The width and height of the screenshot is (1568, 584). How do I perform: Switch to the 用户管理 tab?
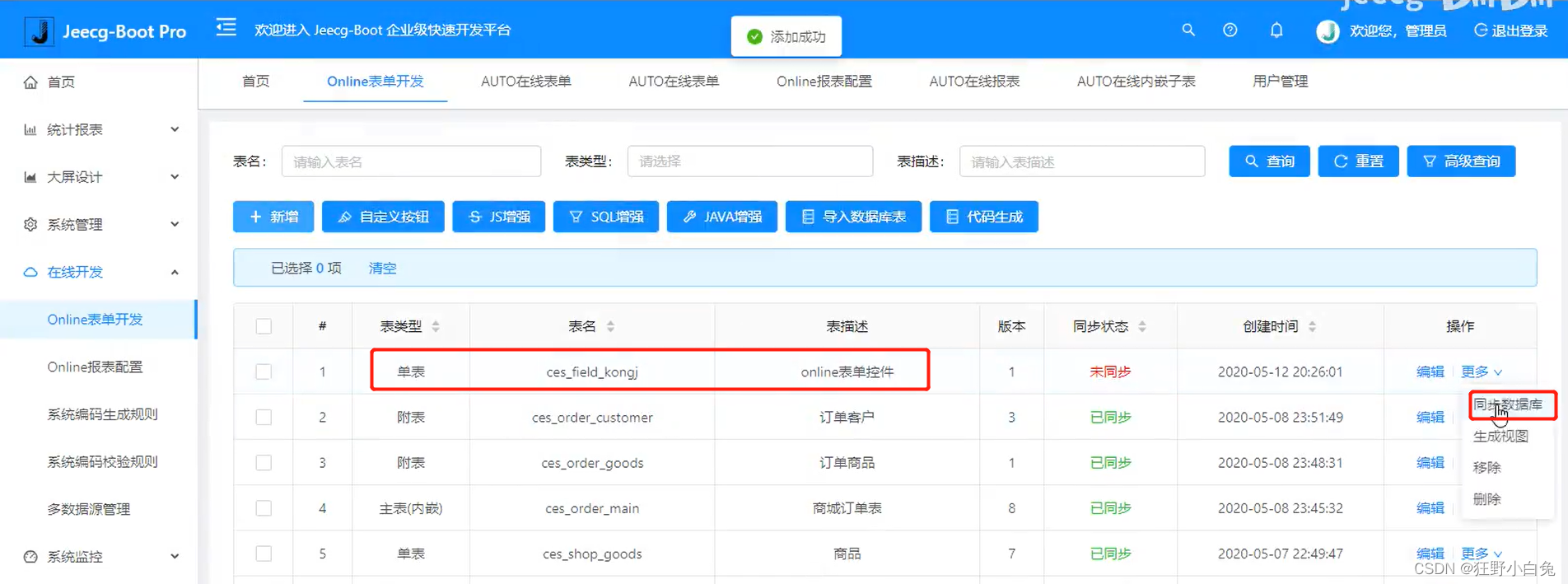[x=1281, y=81]
